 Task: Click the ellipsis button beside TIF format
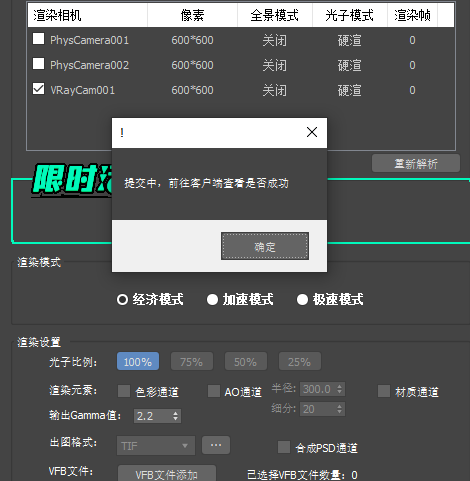click(216, 445)
